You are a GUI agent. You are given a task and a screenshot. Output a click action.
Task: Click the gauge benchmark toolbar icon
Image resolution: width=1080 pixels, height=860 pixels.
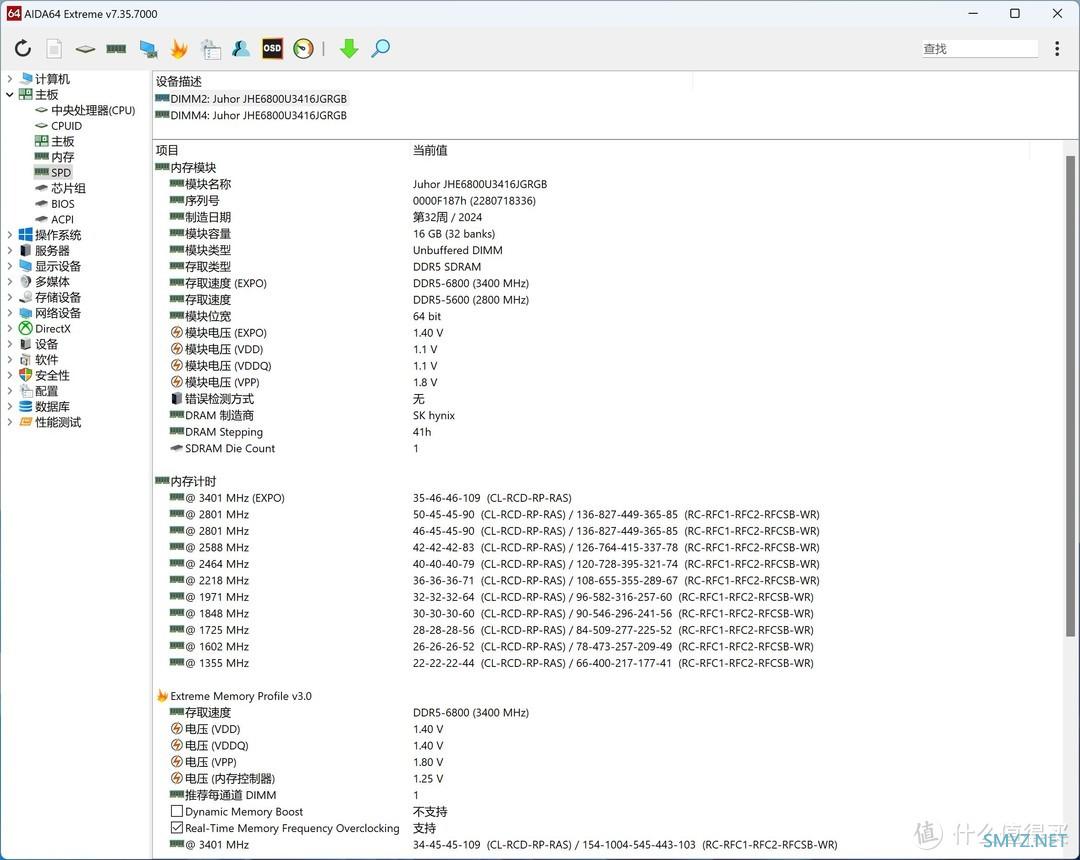[303, 48]
